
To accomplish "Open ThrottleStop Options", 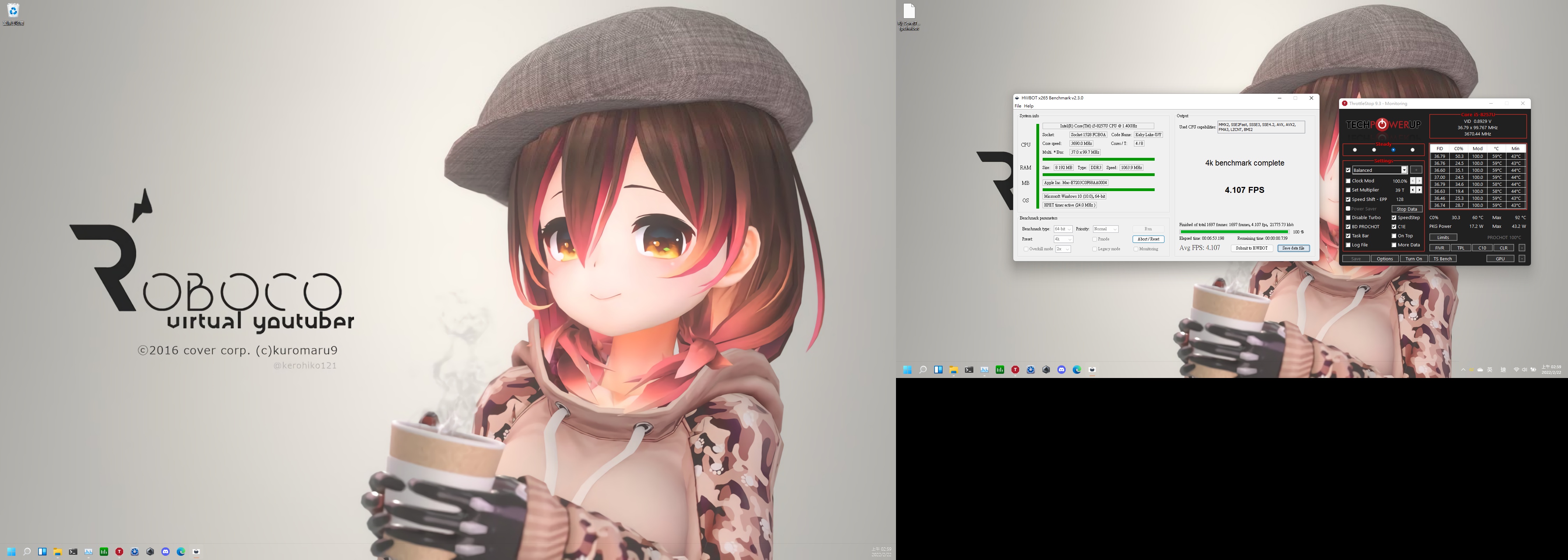I will click(x=1385, y=259).
